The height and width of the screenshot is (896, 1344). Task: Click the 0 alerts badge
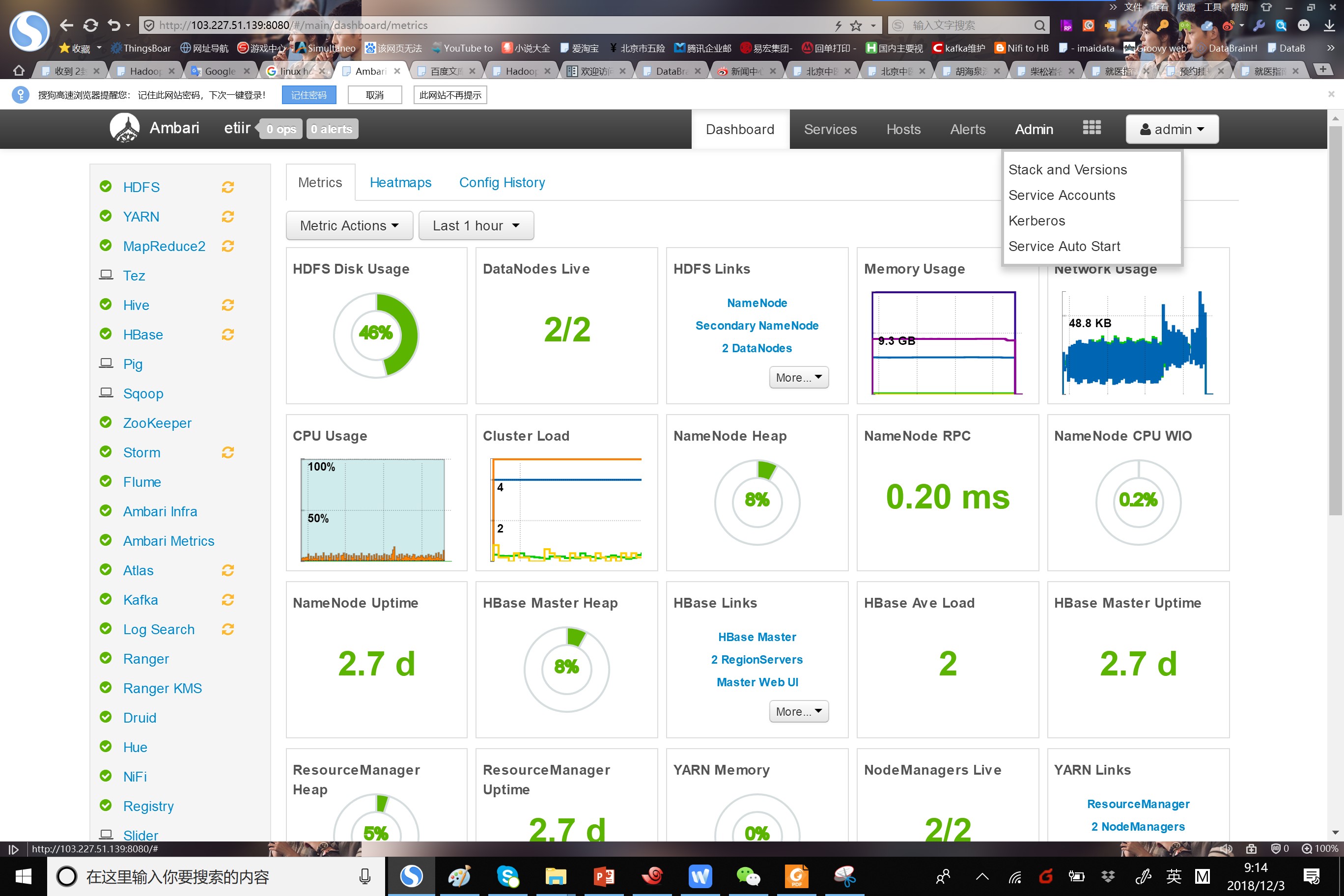(x=332, y=129)
